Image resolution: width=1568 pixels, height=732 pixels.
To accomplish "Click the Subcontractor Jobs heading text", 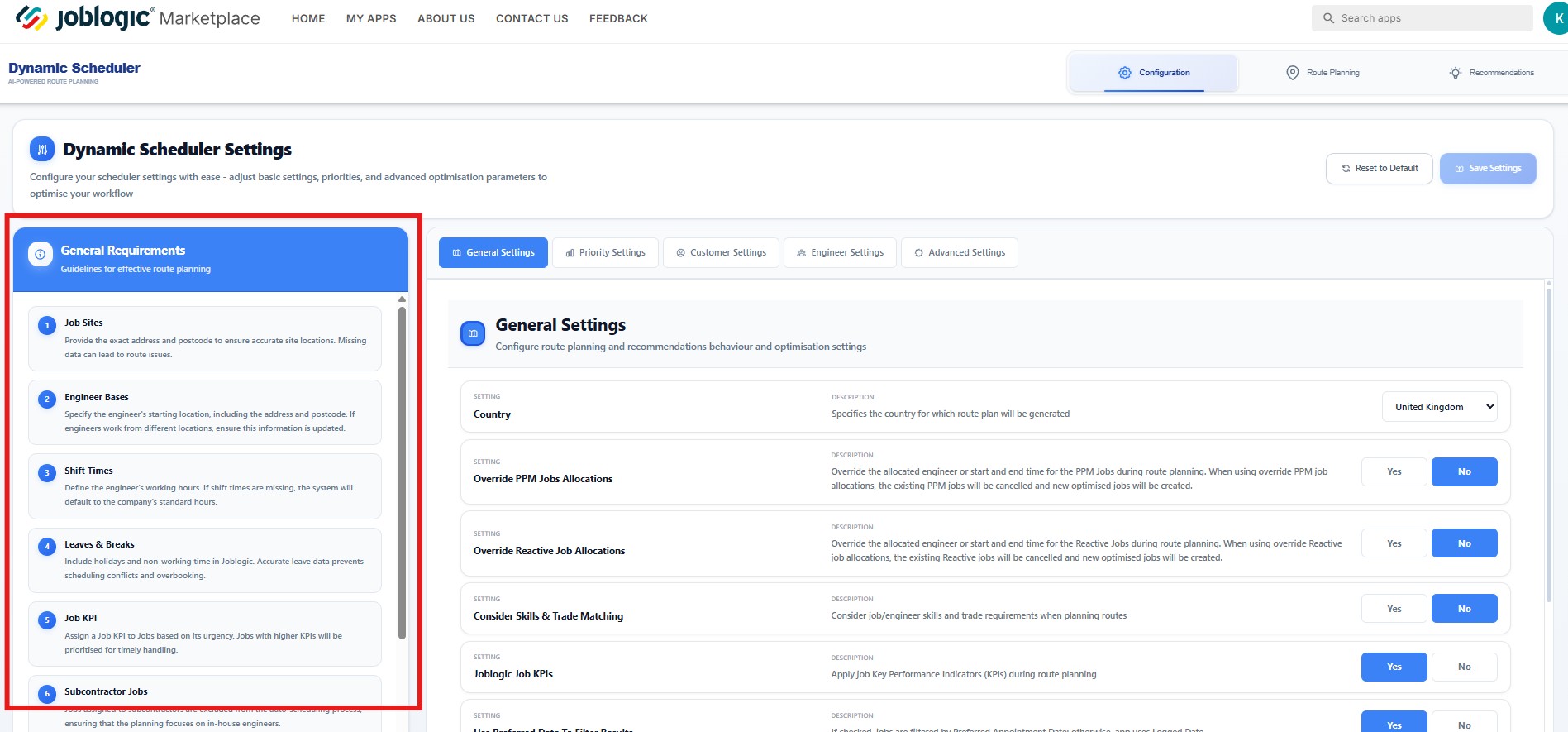I will click(x=106, y=691).
